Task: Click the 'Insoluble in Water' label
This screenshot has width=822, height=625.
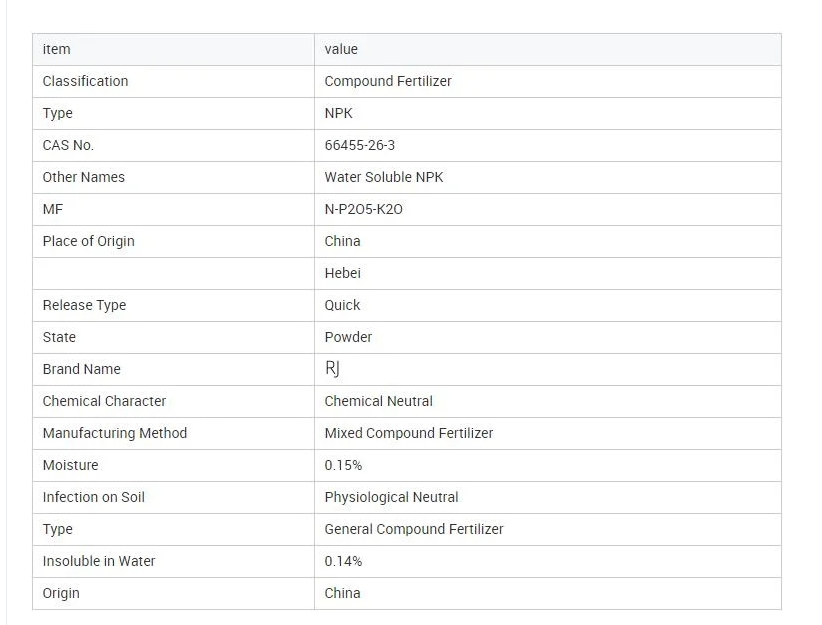Action: (x=99, y=561)
